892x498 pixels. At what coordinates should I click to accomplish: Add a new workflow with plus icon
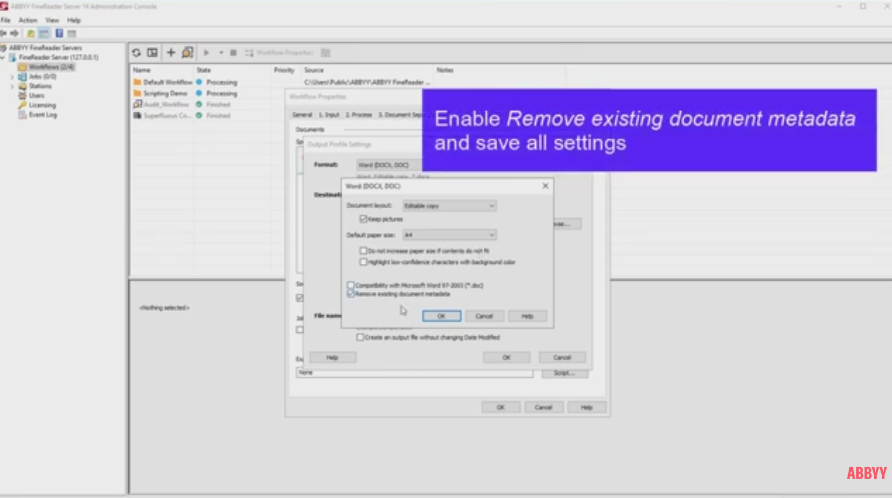pyautogui.click(x=171, y=53)
